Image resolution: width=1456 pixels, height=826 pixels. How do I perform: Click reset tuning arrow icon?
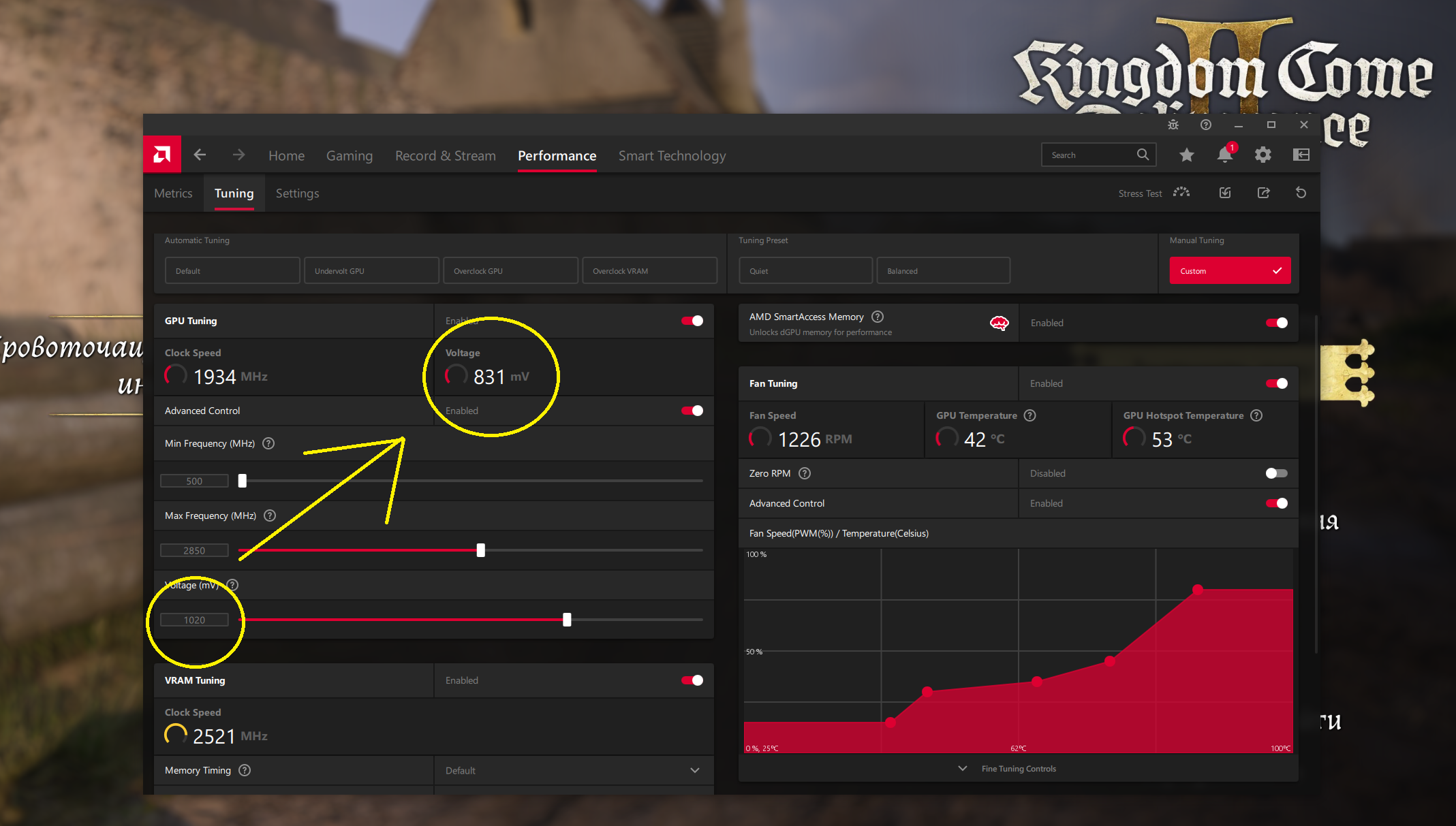(1301, 193)
